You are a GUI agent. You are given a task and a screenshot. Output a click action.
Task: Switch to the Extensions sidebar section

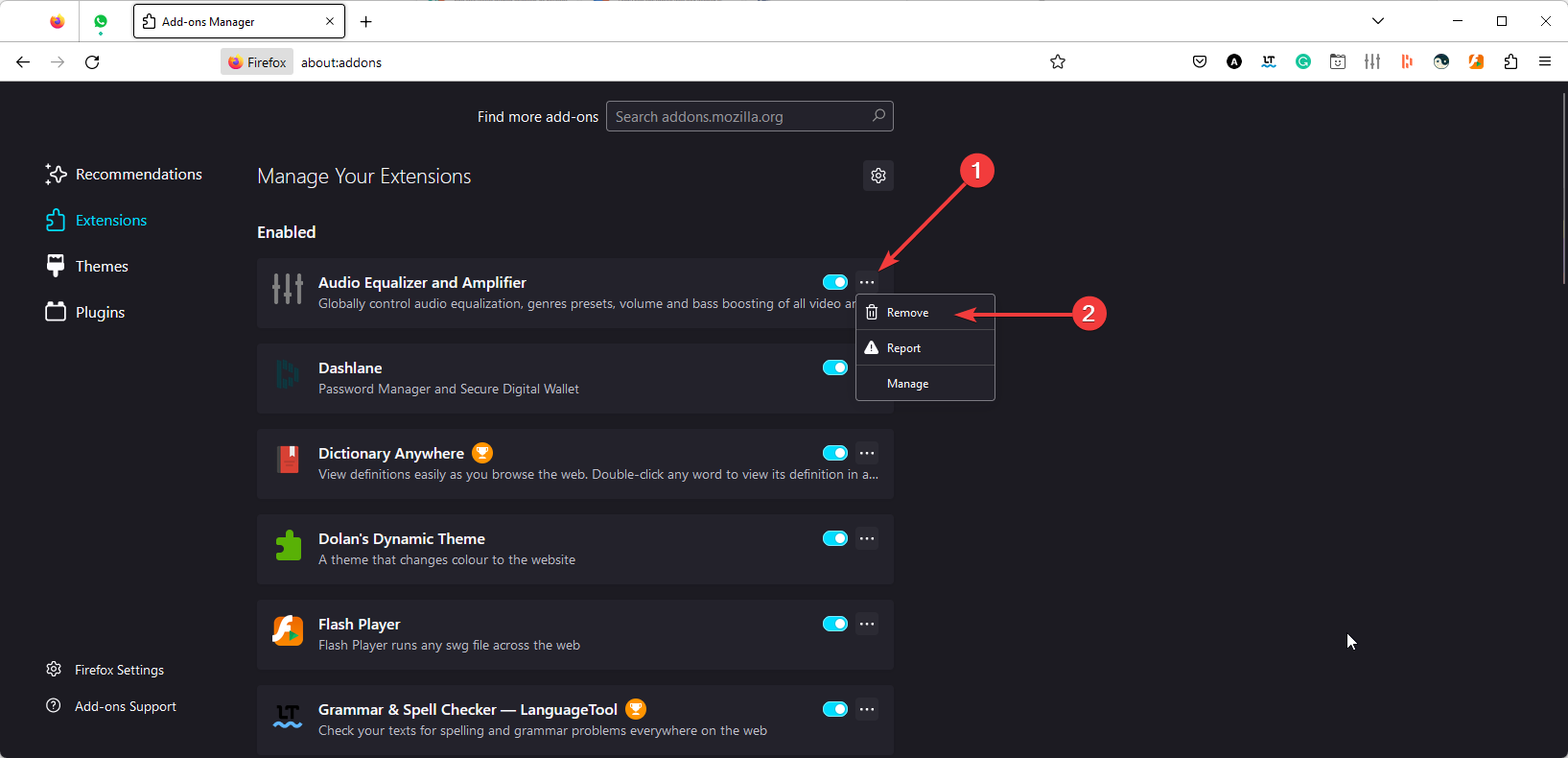[x=96, y=220]
